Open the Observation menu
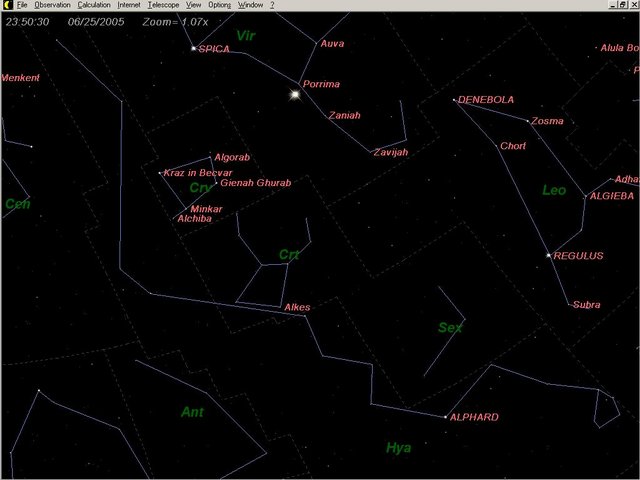This screenshot has height=480, width=640. click(52, 5)
